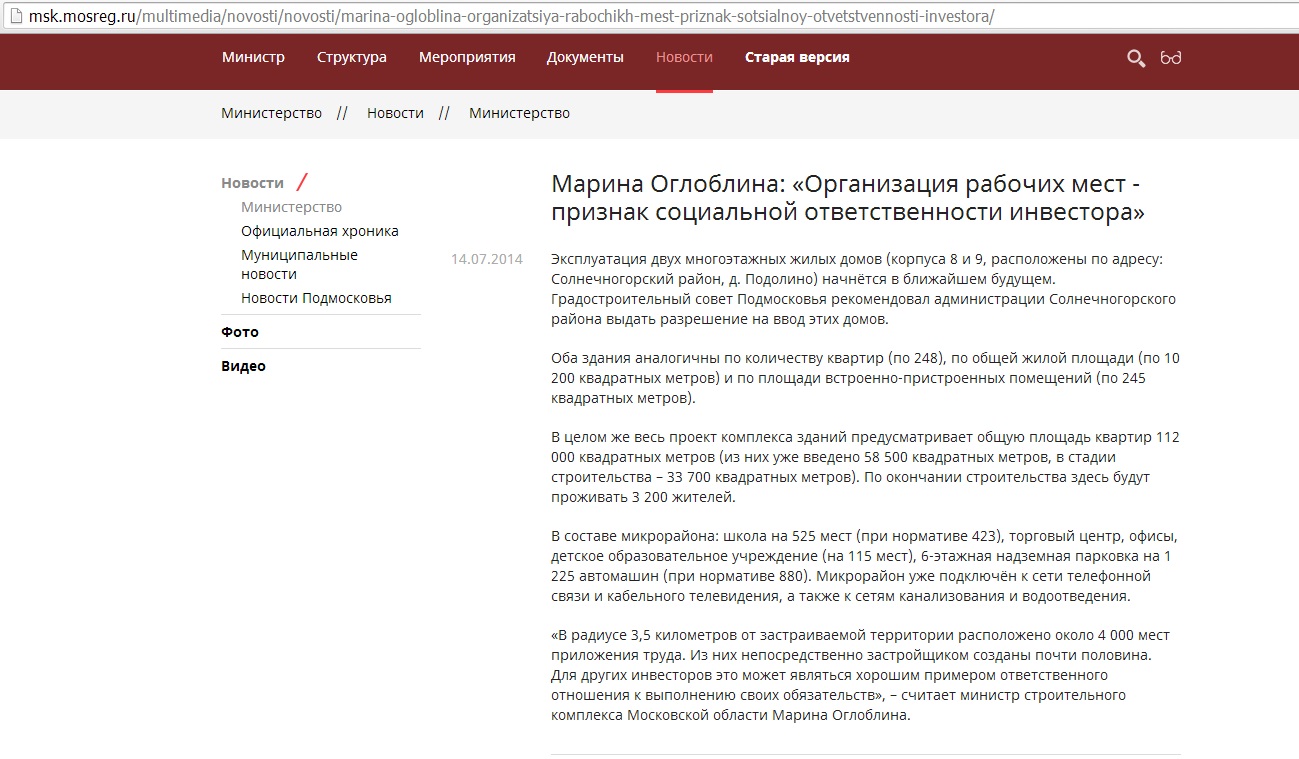Open the Видео sidebar section

(243, 366)
